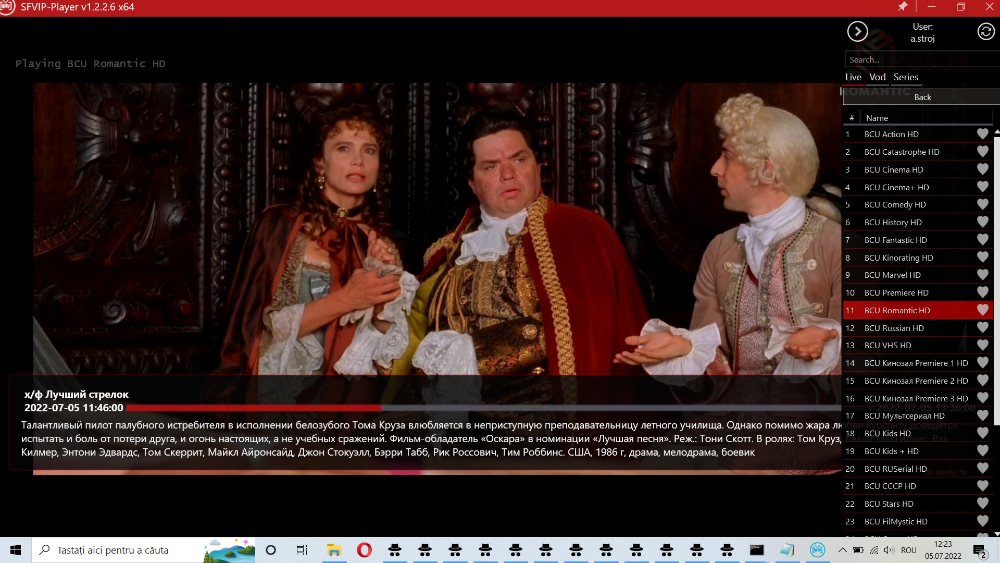Click heart beside BCU Stars HD
Image resolution: width=1000 pixels, height=563 pixels.
pos(982,504)
